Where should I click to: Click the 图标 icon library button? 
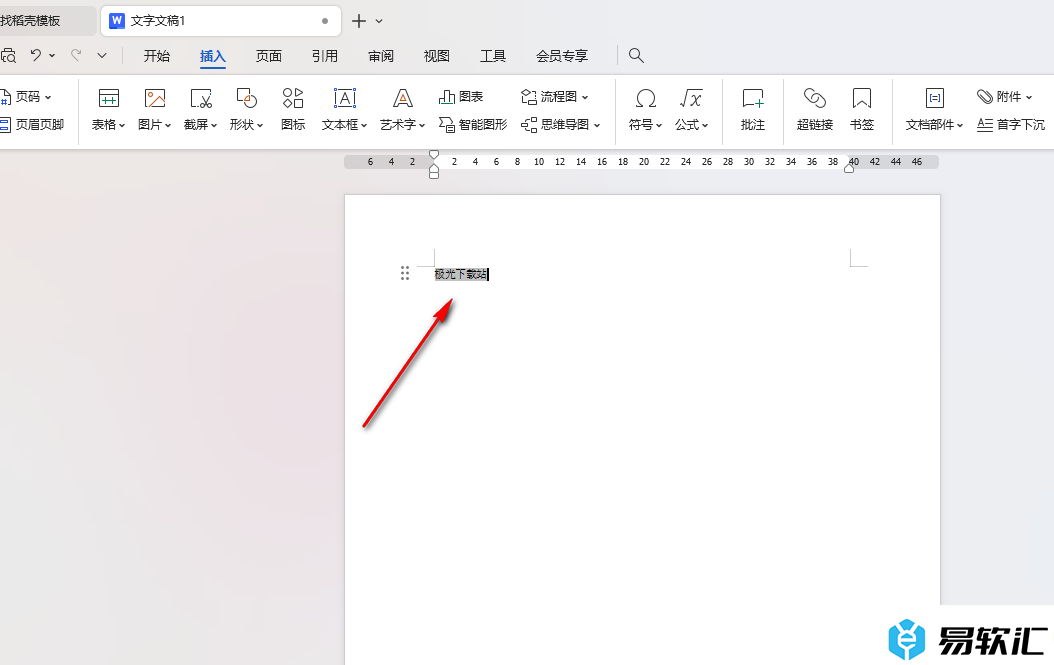click(293, 110)
